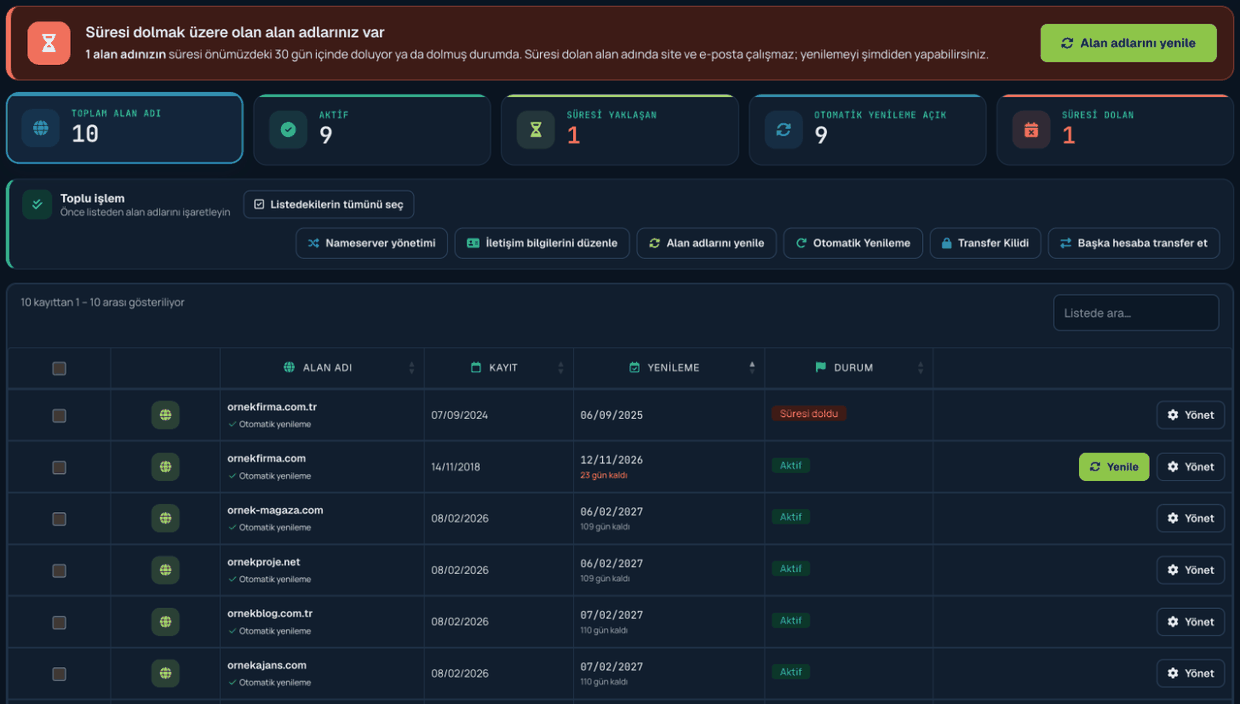
Task: Sort the table by Yenileme column
Action: pyautogui.click(x=669, y=368)
